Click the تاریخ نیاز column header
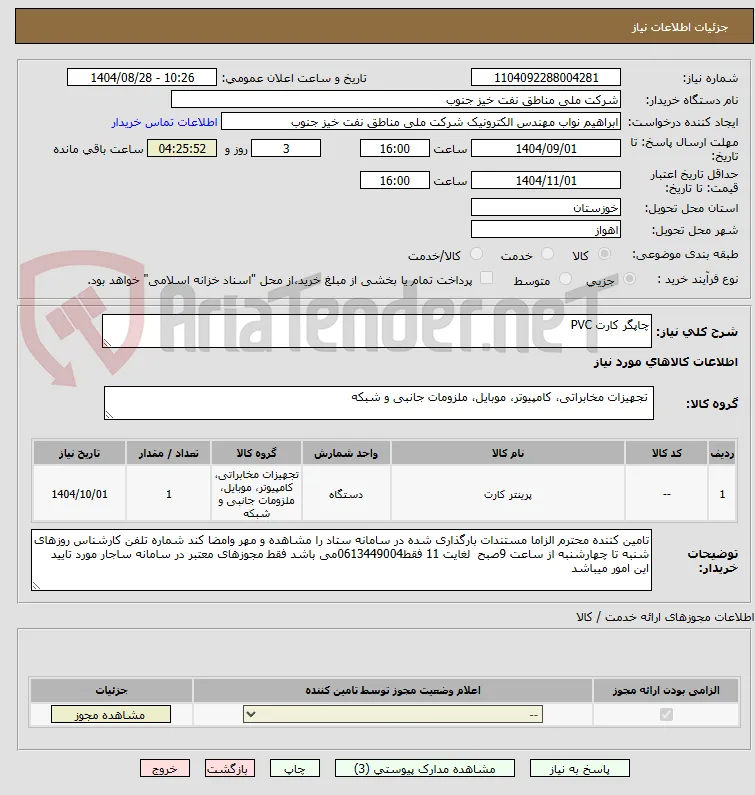 tap(80, 453)
